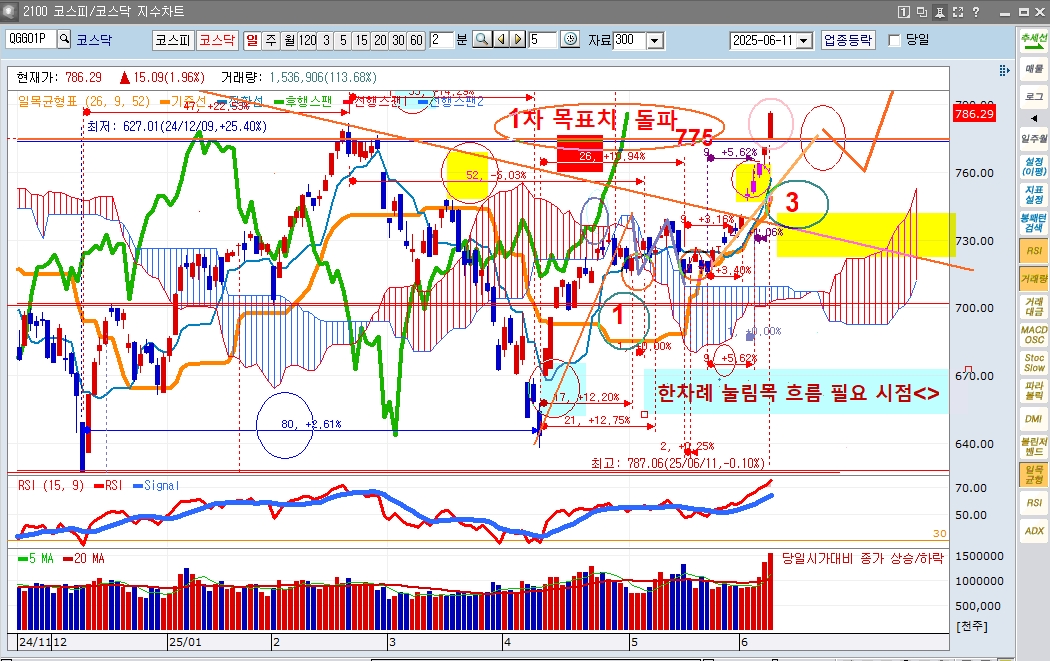Select the 60 period button
Viewport: 1050px width, 661px height.
coord(417,40)
